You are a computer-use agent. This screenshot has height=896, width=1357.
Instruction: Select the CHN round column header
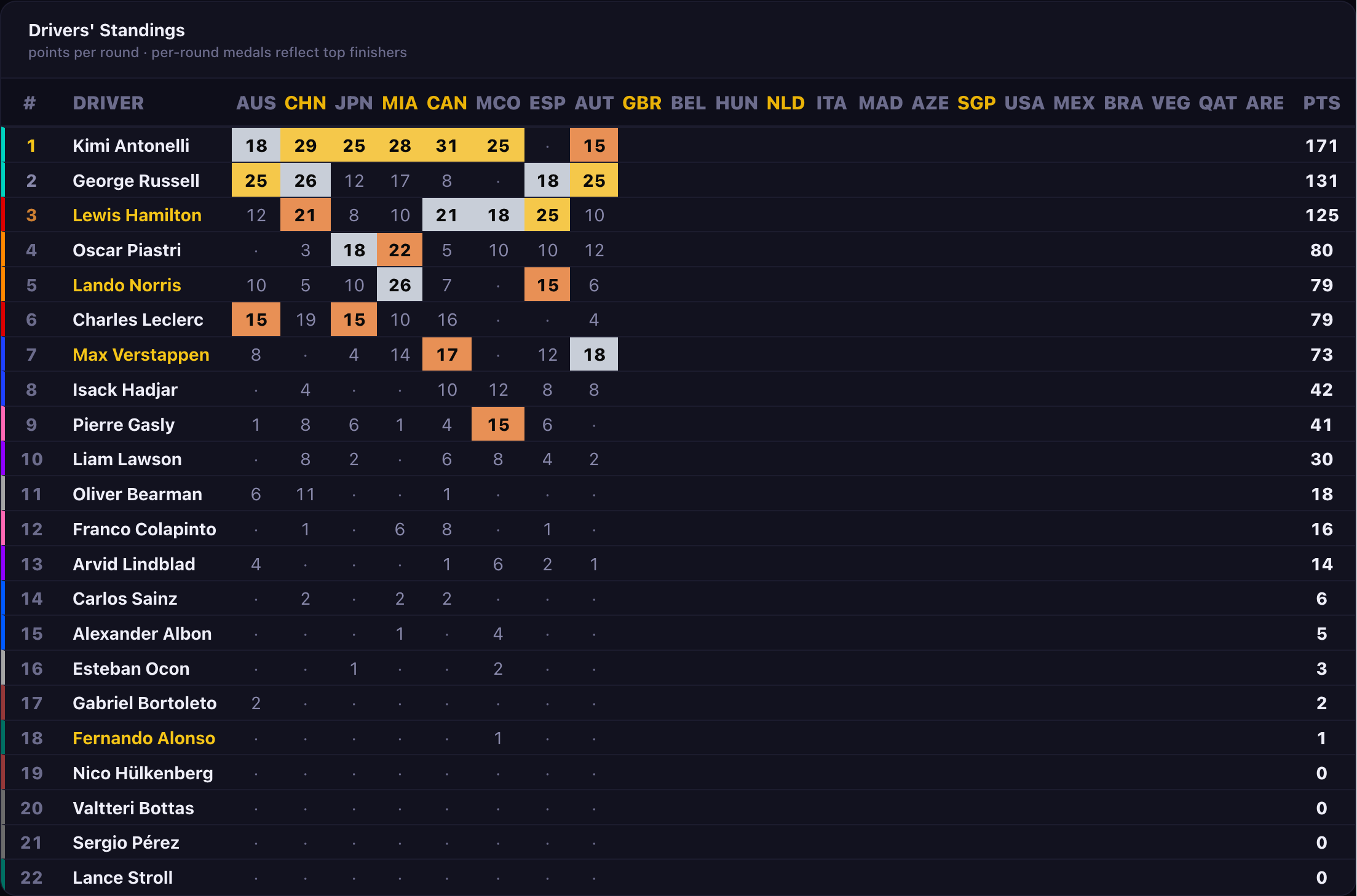point(305,103)
